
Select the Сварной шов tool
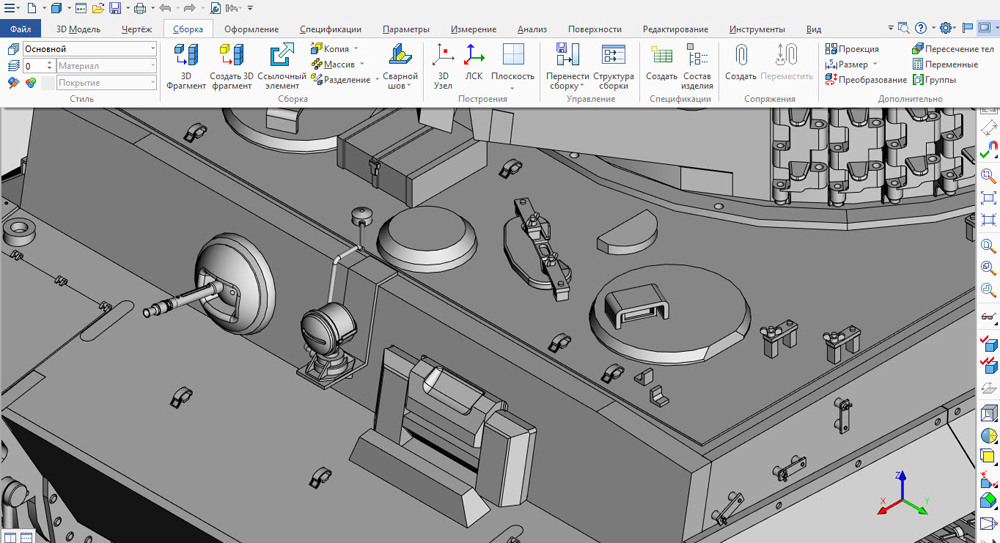tap(400, 66)
